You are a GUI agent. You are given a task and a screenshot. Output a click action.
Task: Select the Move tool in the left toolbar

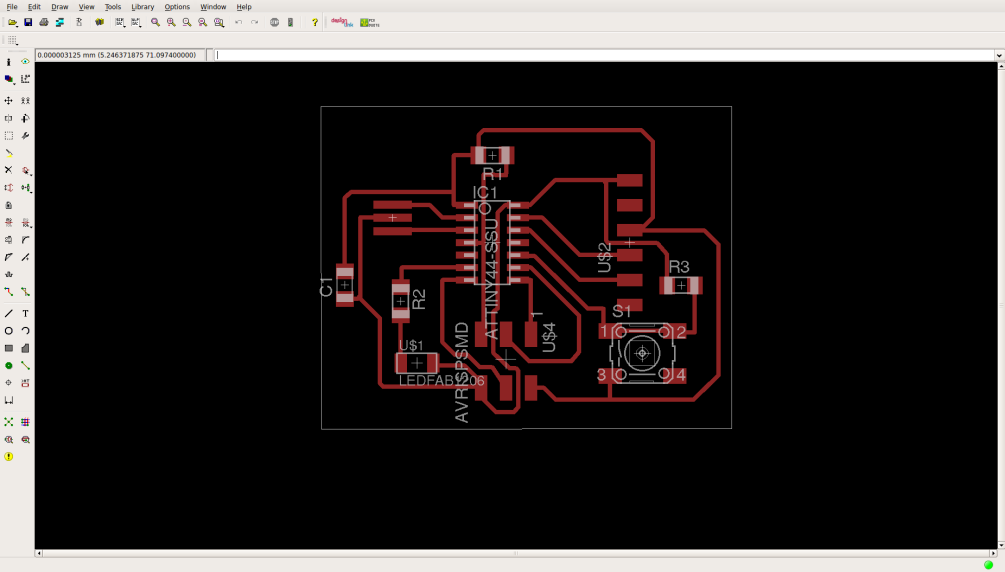coord(9,101)
